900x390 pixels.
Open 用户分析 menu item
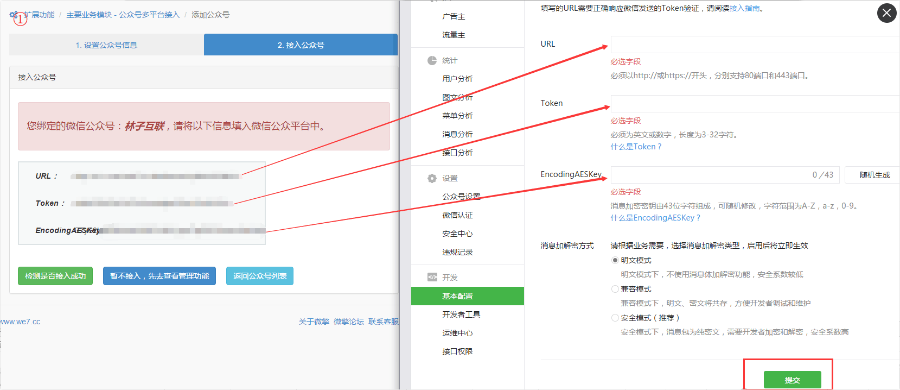pyautogui.click(x=457, y=78)
